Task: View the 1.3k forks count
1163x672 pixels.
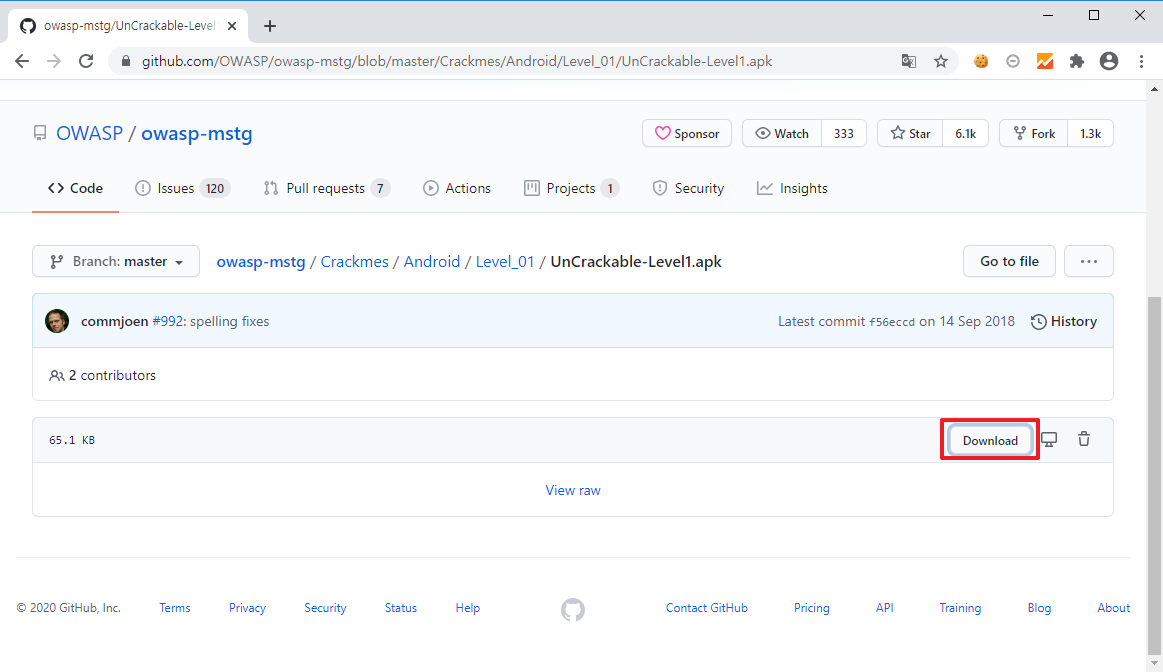Action: [1090, 134]
